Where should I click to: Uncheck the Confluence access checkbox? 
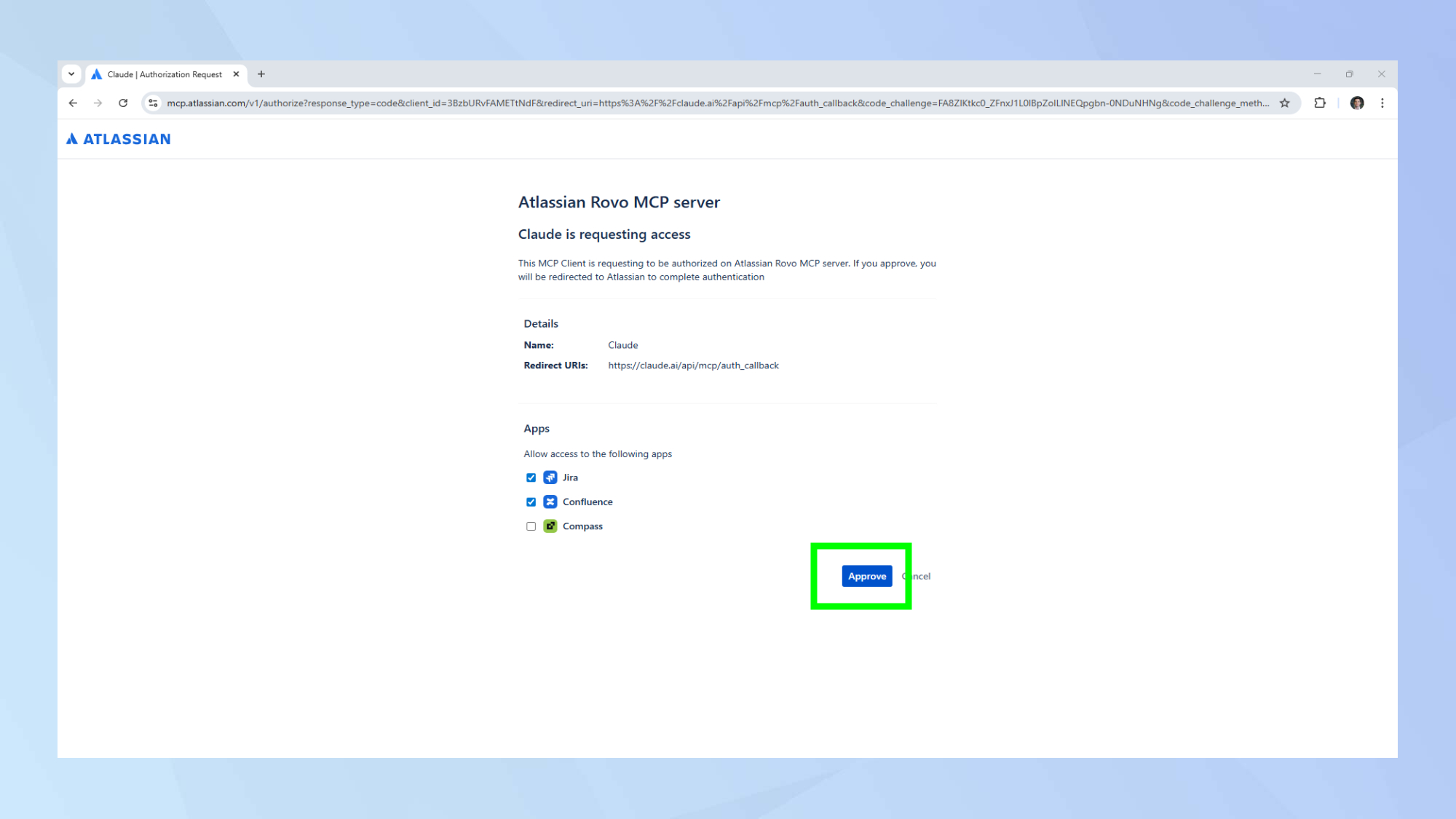(531, 502)
